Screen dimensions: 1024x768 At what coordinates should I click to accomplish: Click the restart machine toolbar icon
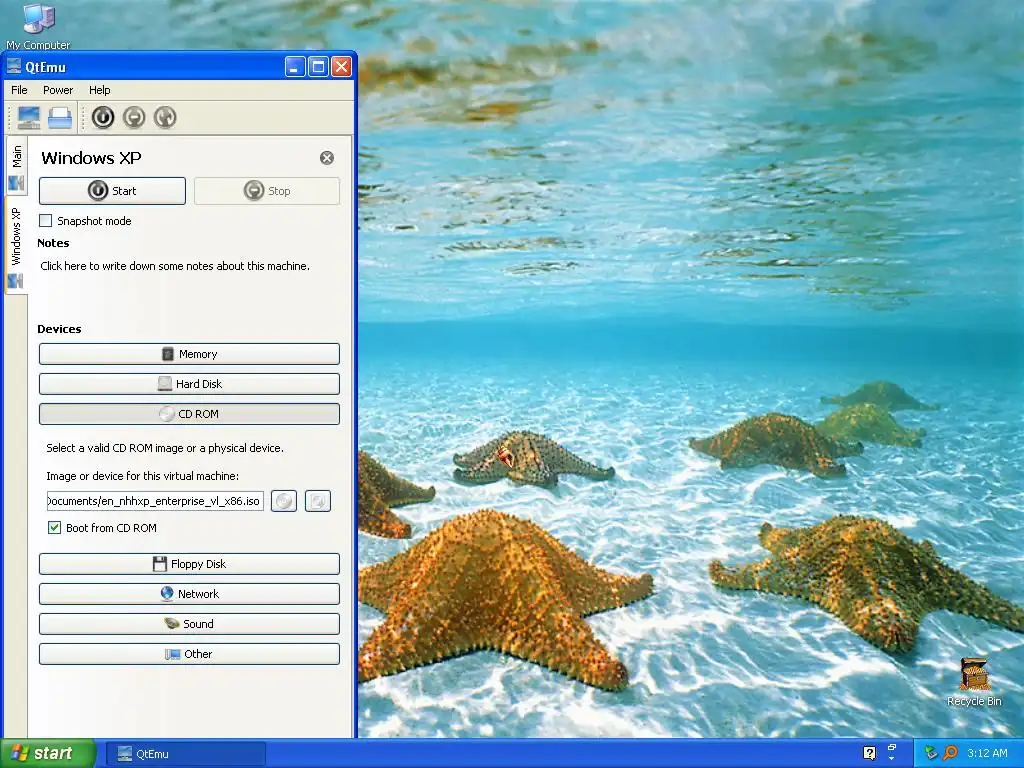coord(165,118)
